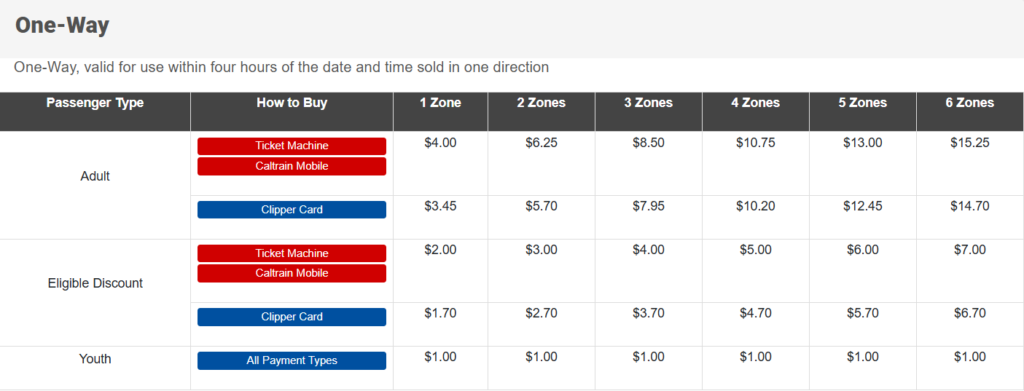Click the $2.70 Clipper Card discount fare
The image size is (1024, 391).
pos(541,313)
